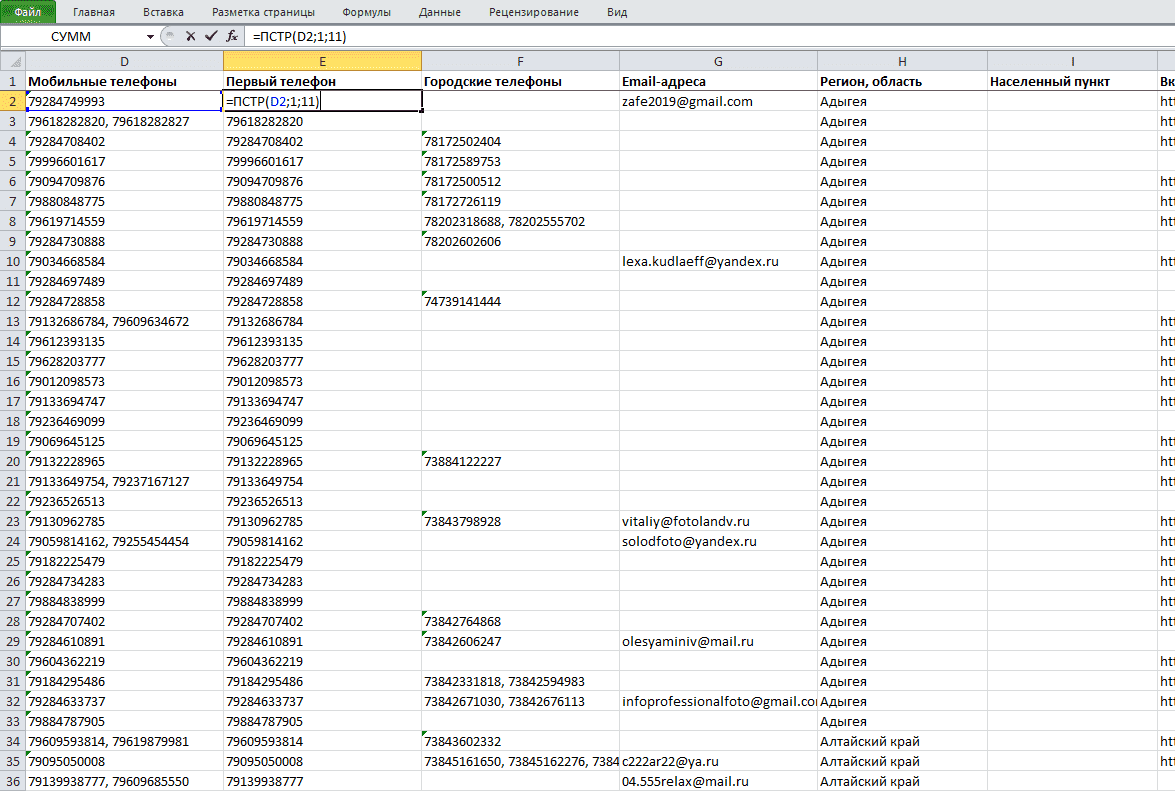Expand the Name Box dropdown arrow
Screen dimensions: 1175x791
150,36
